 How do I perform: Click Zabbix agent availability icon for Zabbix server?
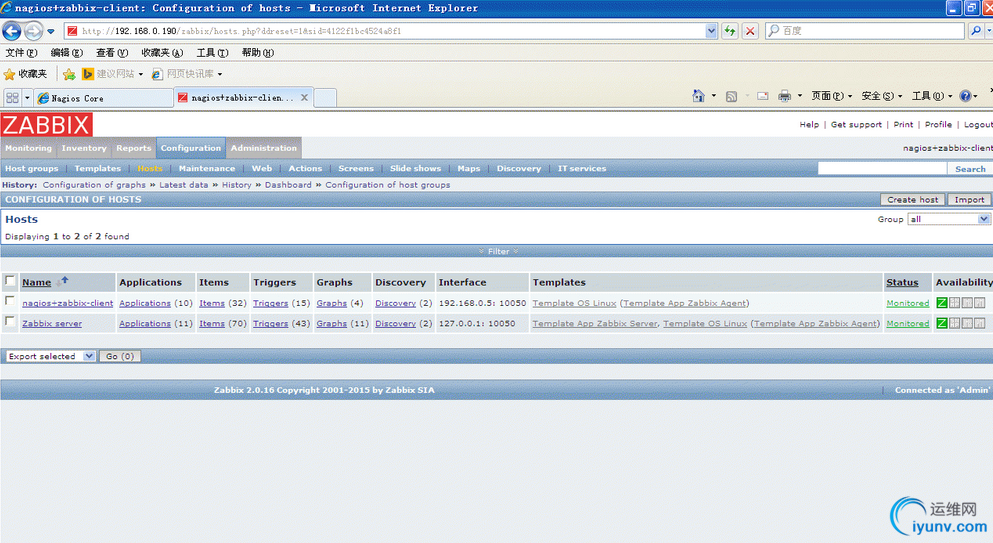point(942,323)
